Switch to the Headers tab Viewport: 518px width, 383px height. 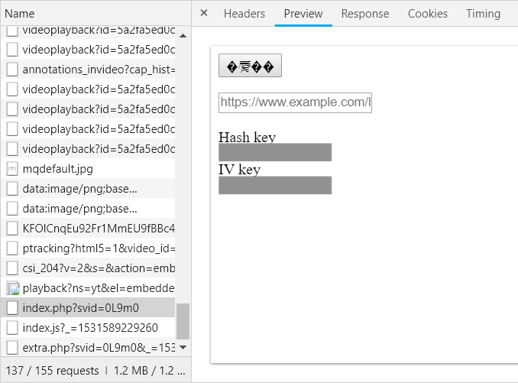point(244,14)
